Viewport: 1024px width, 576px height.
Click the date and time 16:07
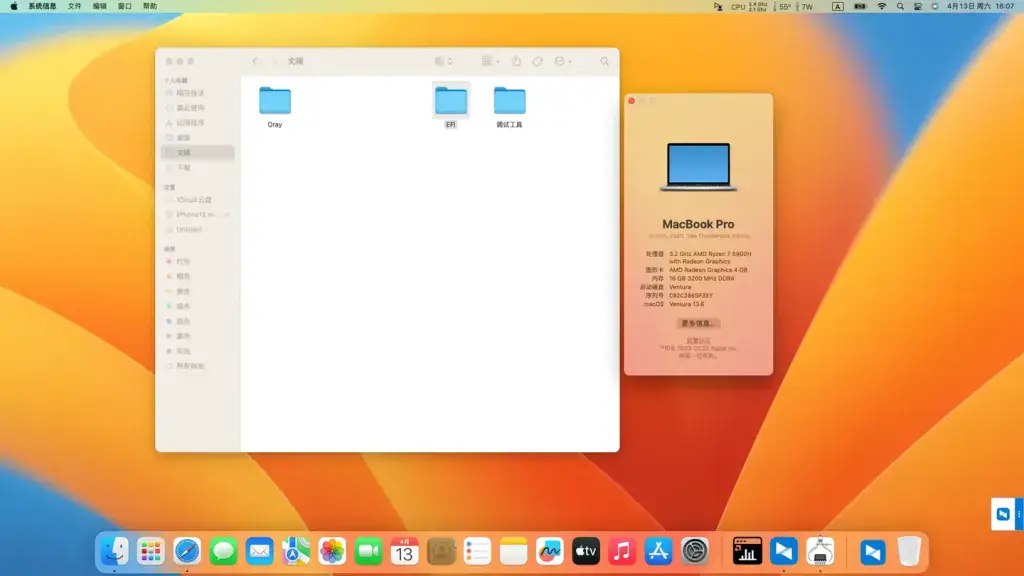(x=980, y=7)
